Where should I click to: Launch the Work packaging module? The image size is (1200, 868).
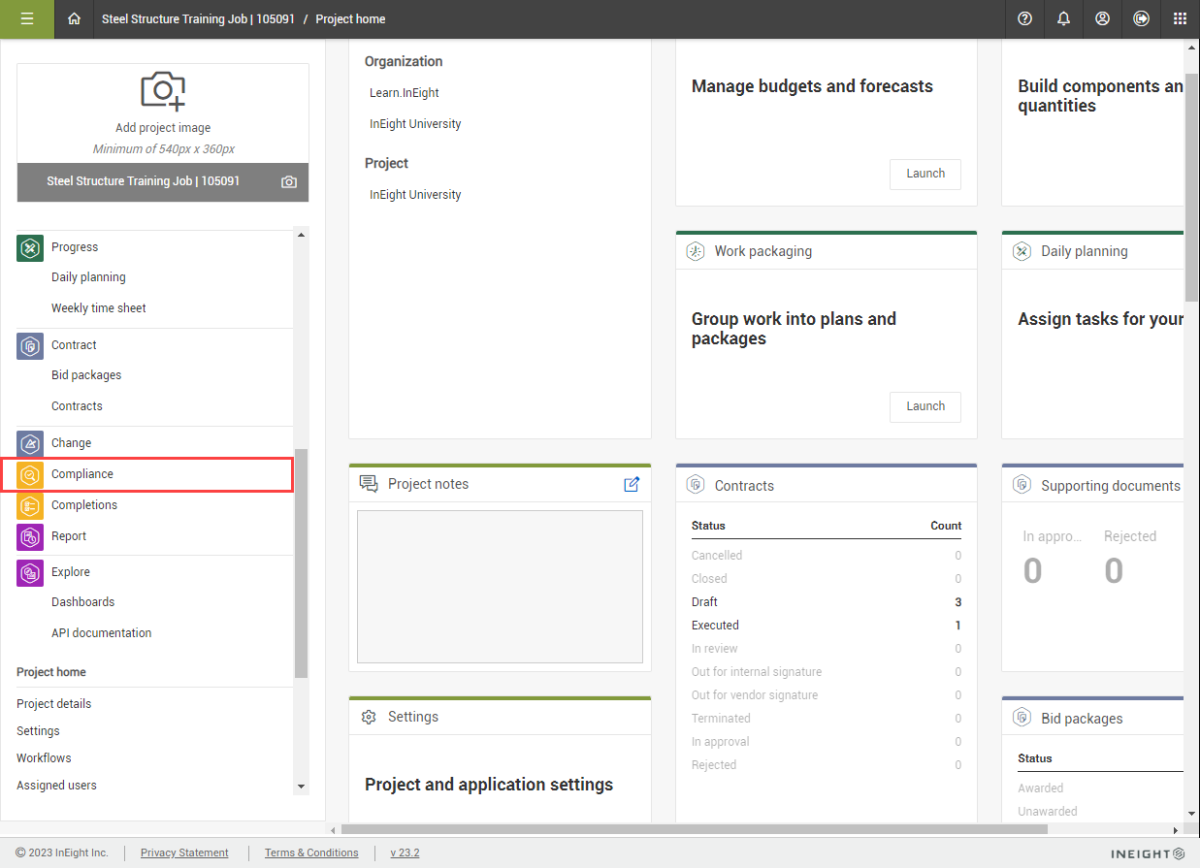(925, 406)
